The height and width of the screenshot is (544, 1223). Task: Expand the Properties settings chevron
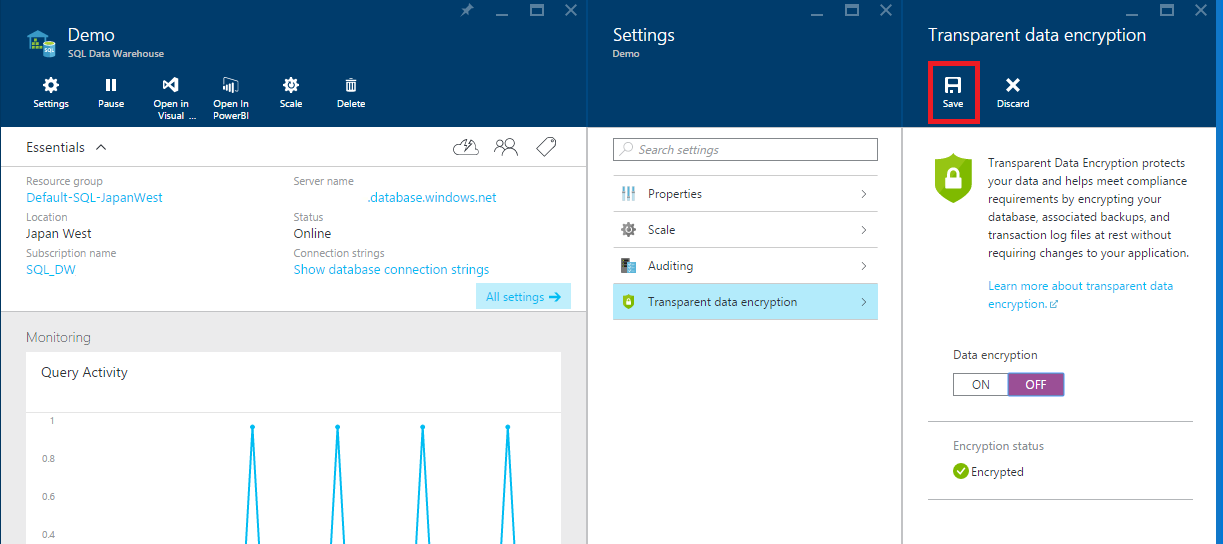click(863, 194)
